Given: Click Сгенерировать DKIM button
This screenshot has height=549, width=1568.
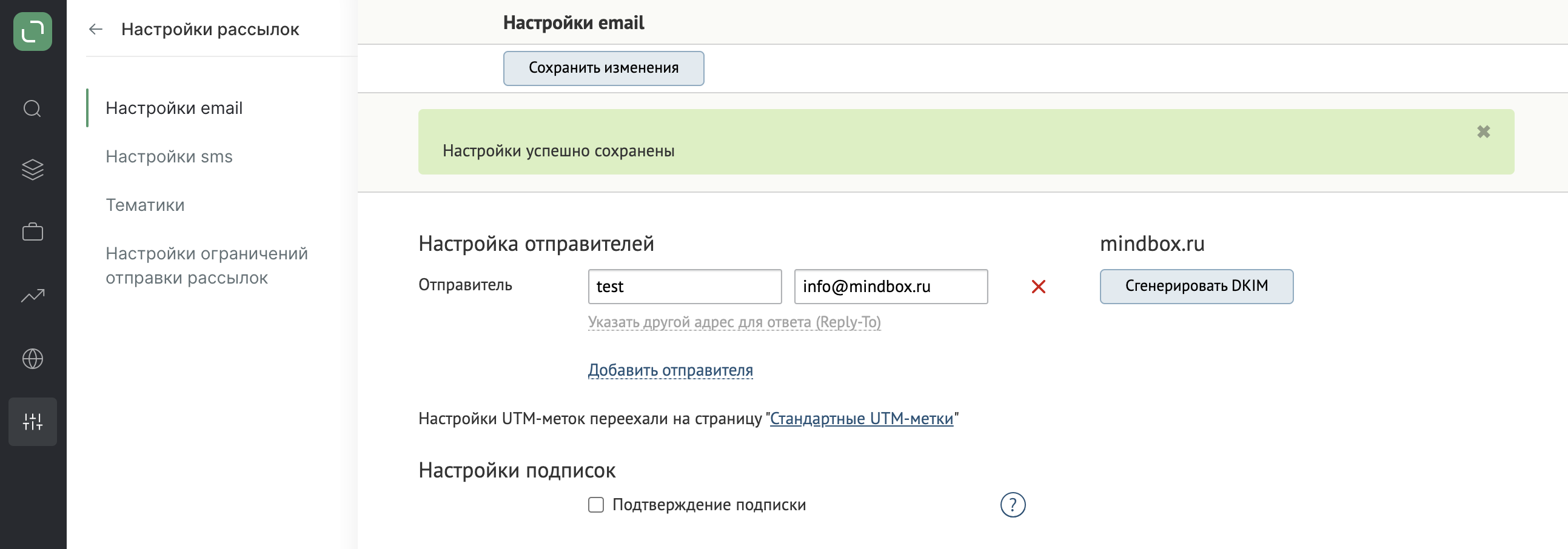Looking at the screenshot, I should (x=1196, y=286).
